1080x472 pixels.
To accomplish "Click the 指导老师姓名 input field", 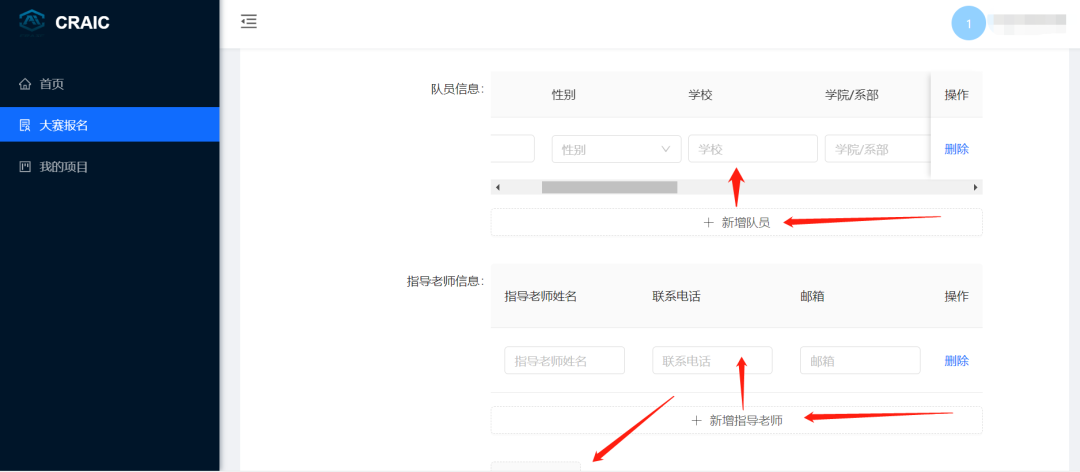I will point(564,361).
